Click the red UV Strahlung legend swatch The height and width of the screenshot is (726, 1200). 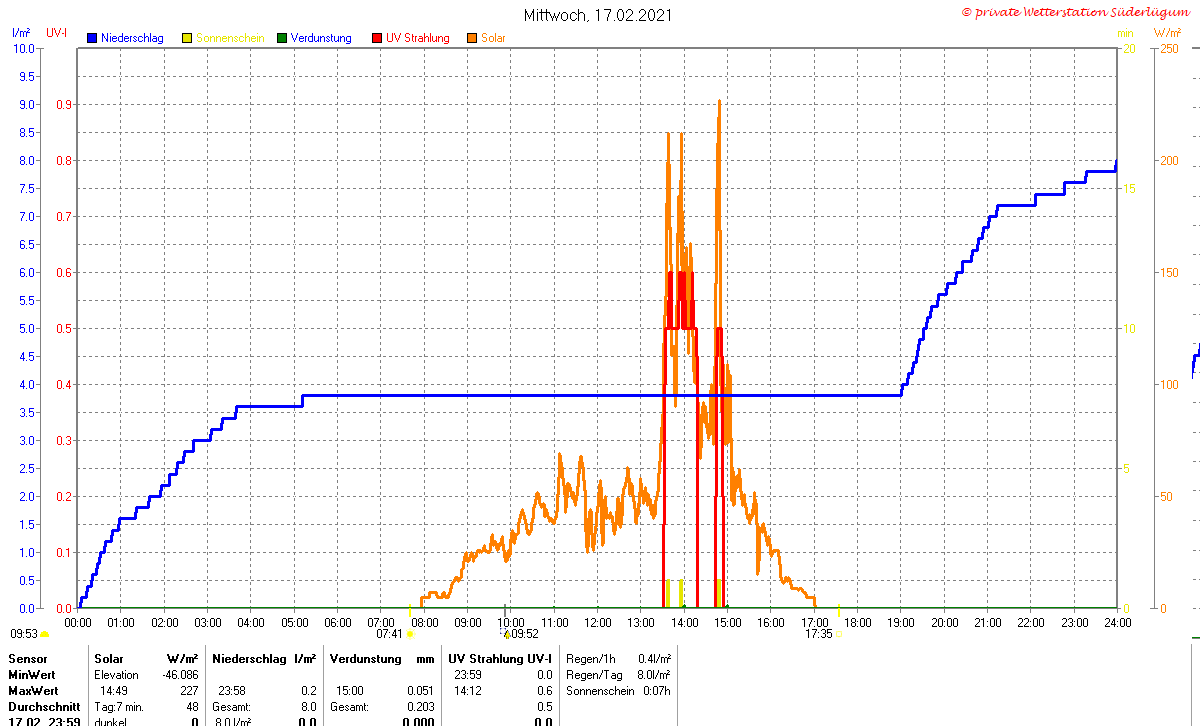point(377,38)
